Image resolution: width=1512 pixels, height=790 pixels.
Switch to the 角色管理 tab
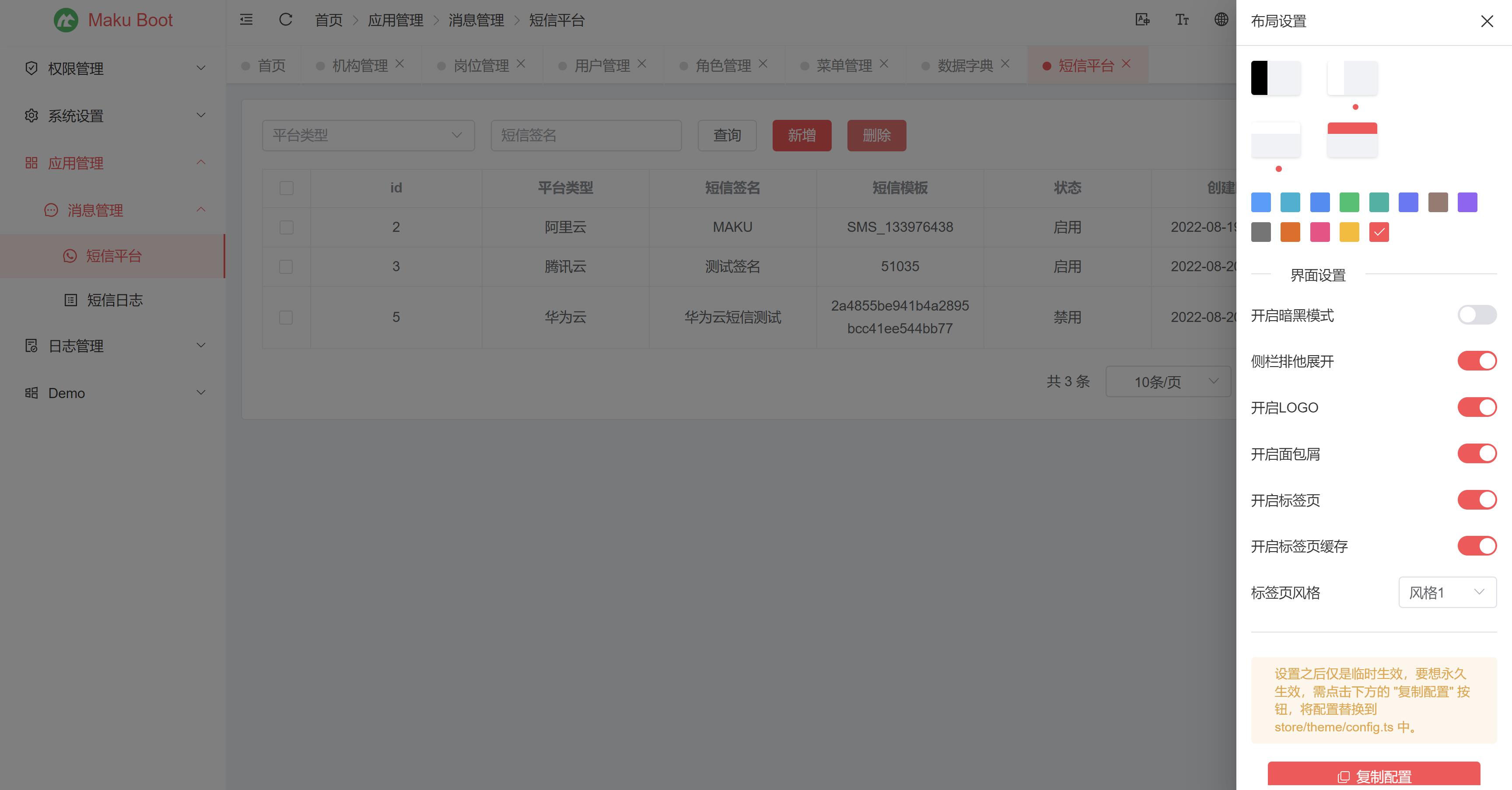coord(723,65)
